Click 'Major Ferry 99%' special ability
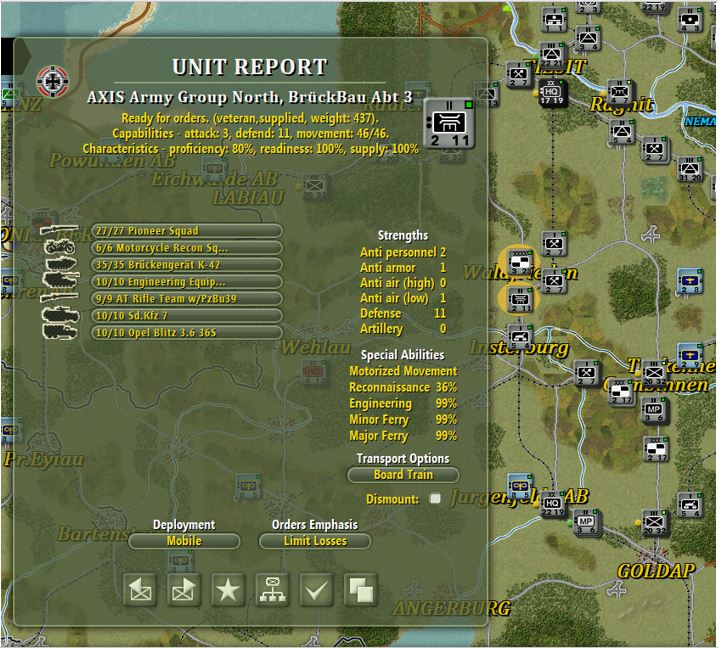Image resolution: width=718 pixels, height=648 pixels. coord(403,436)
